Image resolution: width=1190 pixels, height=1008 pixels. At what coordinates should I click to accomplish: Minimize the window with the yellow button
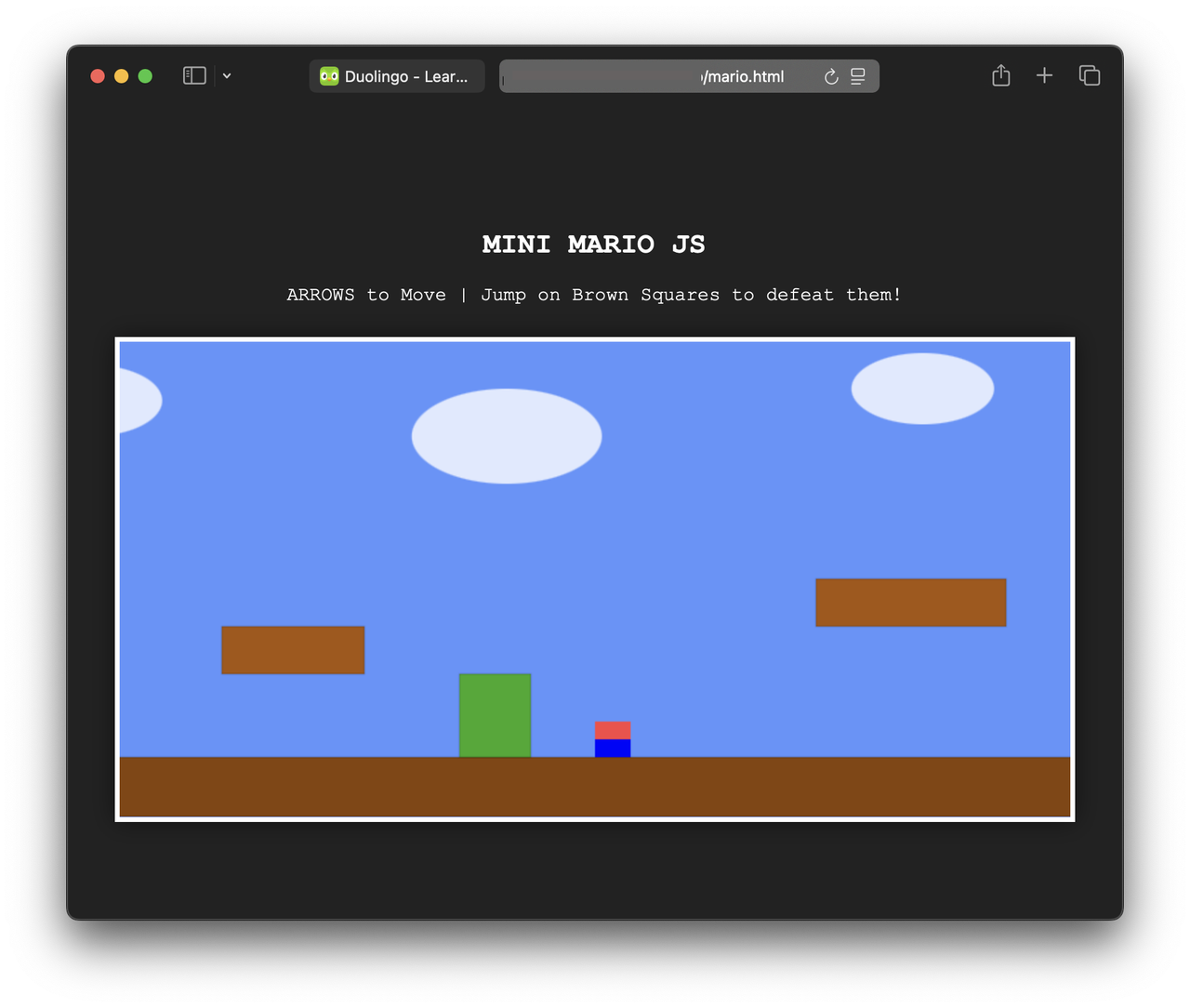click(x=121, y=76)
